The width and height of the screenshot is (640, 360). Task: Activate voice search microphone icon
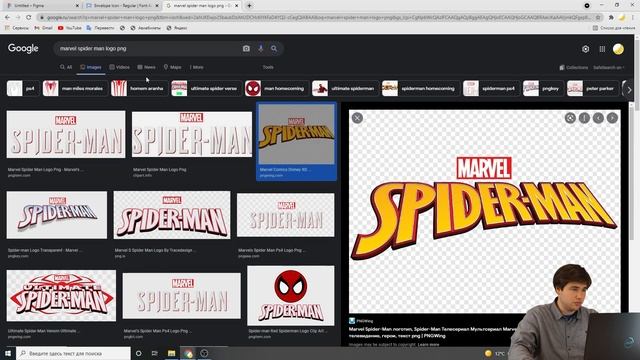click(x=260, y=49)
